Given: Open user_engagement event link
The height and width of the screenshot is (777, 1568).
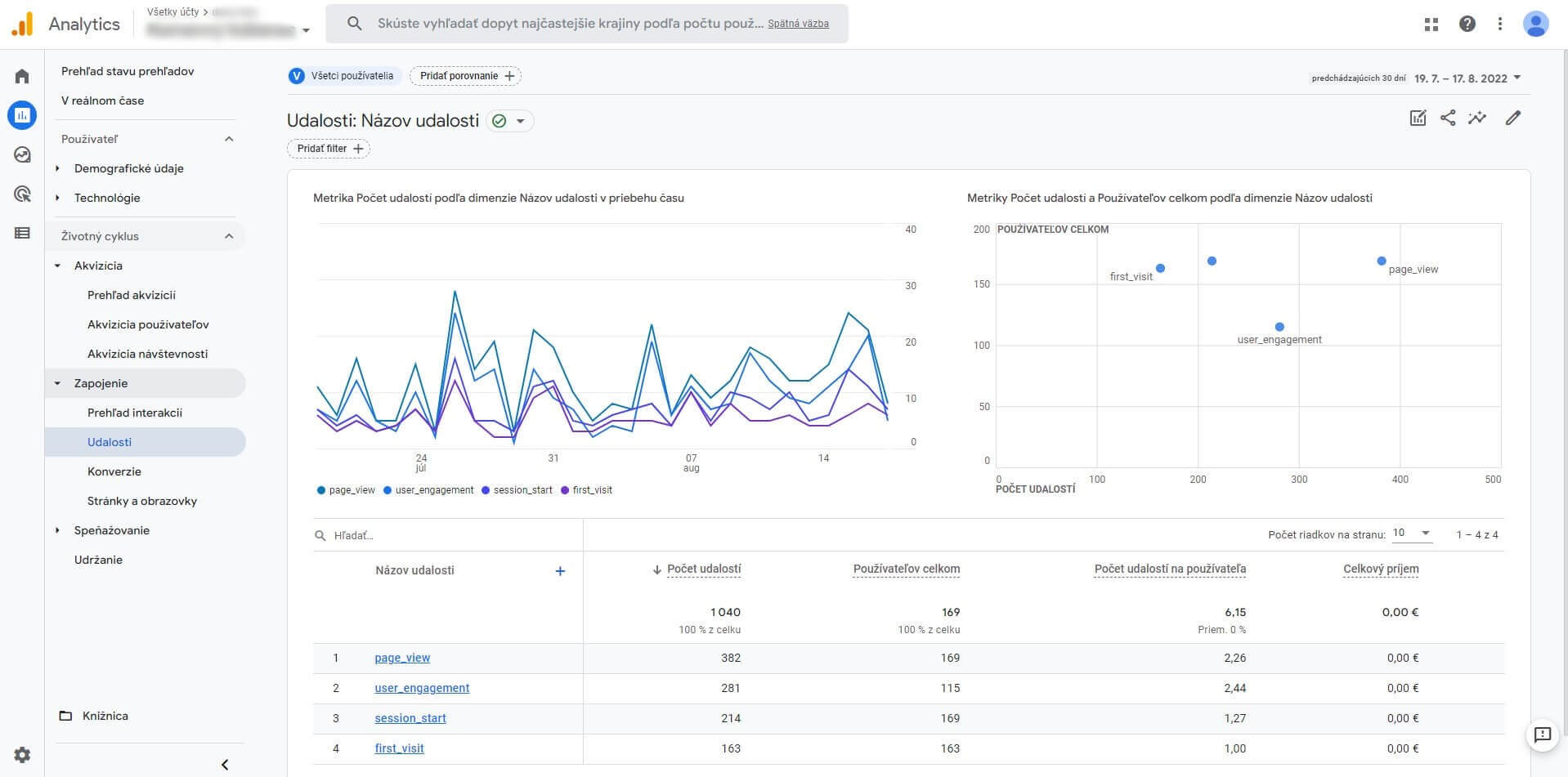Looking at the screenshot, I should pos(422,688).
